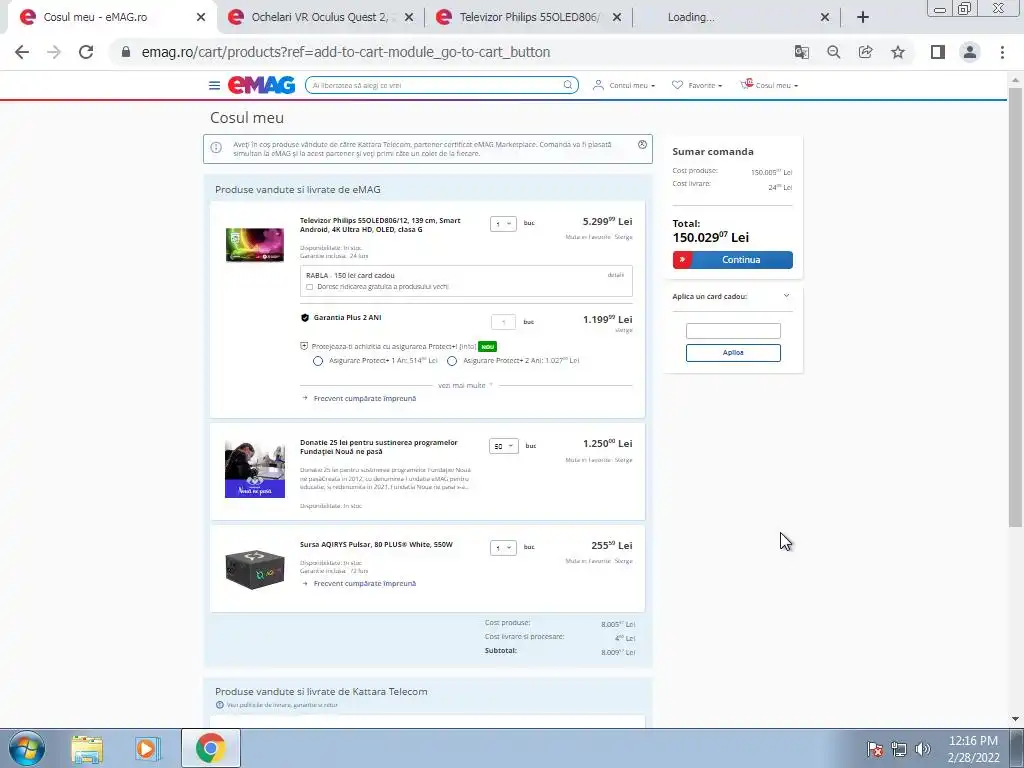Open quantity dropdown for Sursa AQIRYS Pulsar
The height and width of the screenshot is (768, 1024).
[503, 548]
